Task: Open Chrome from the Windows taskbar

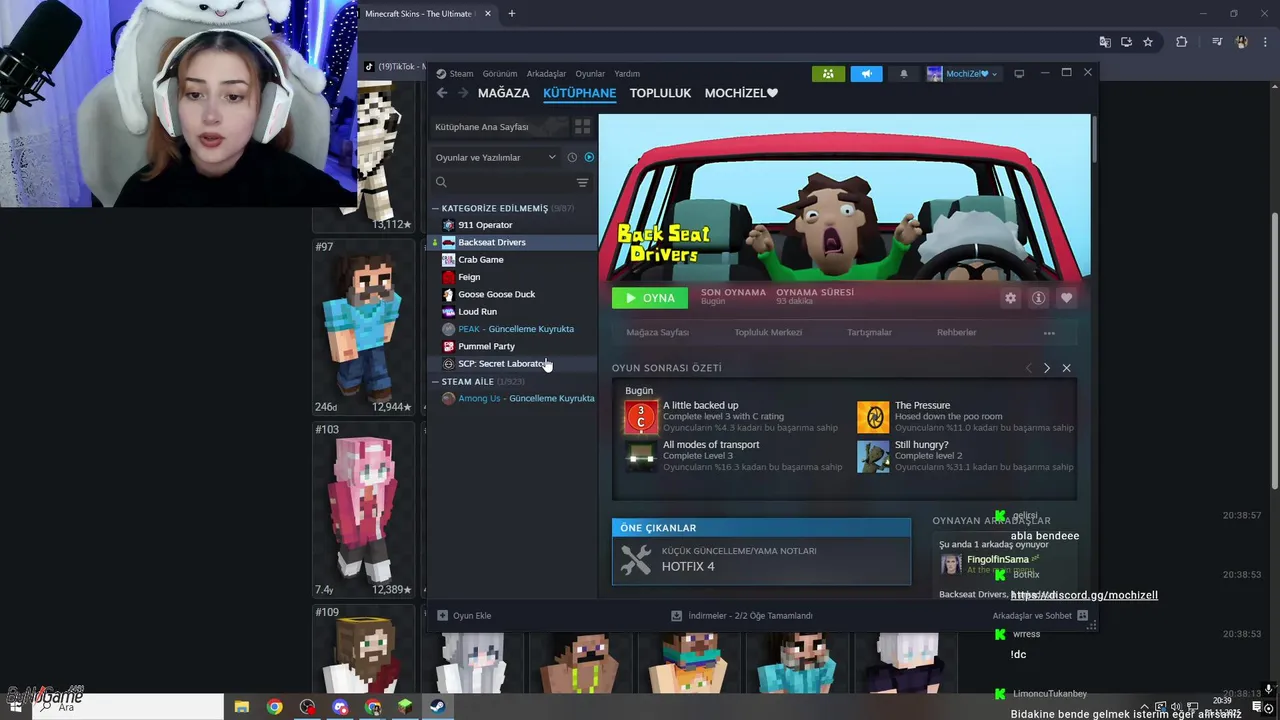Action: (x=274, y=707)
